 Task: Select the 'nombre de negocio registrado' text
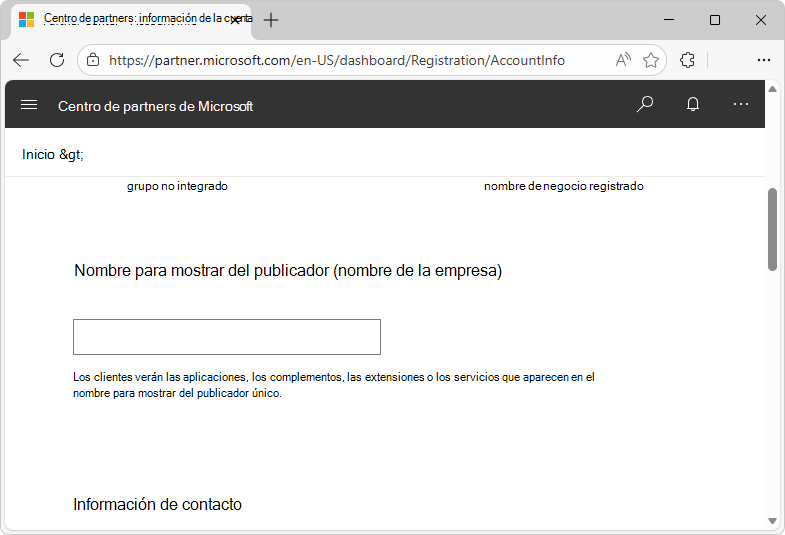564,186
